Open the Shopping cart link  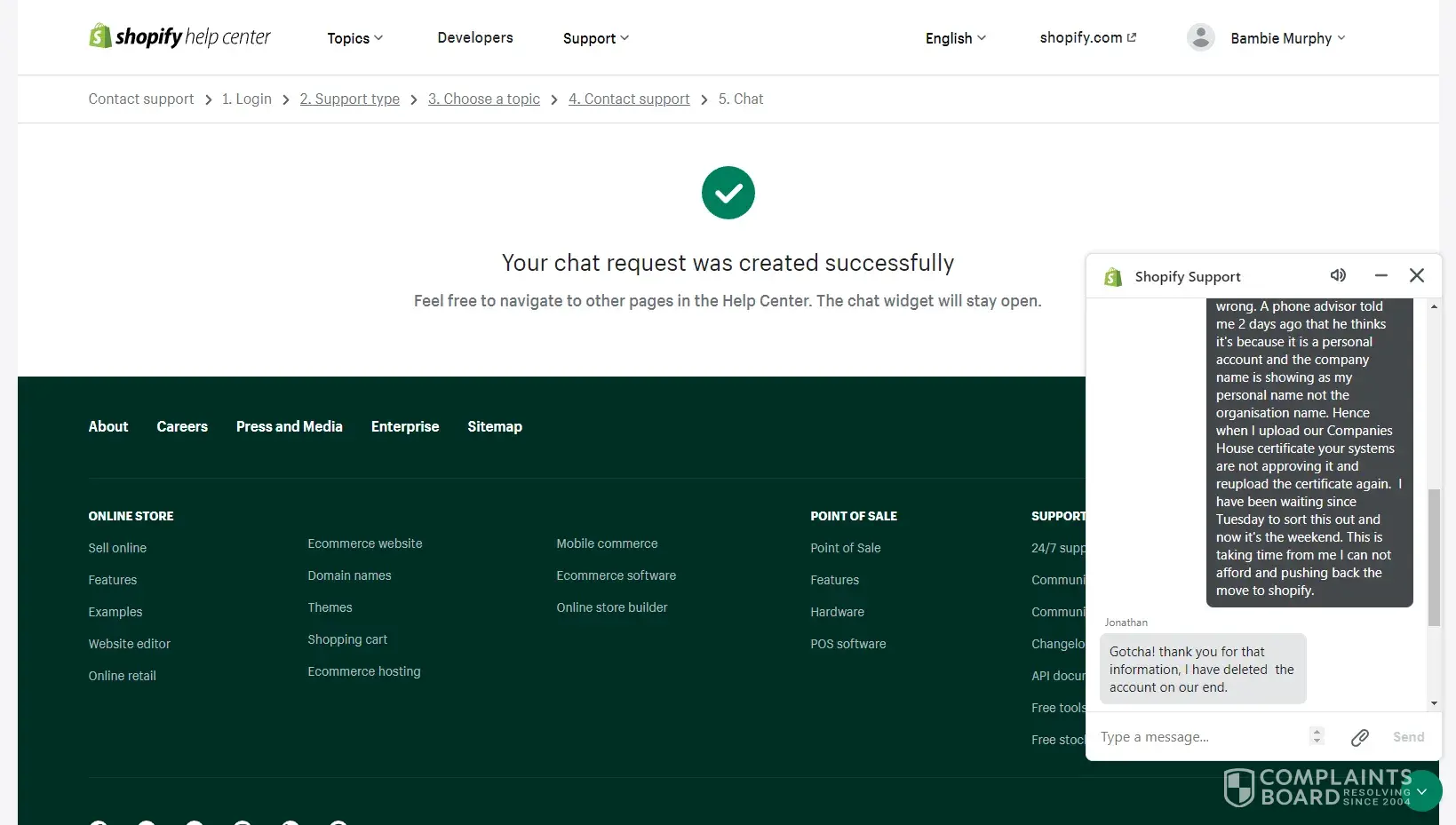pyautogui.click(x=347, y=639)
